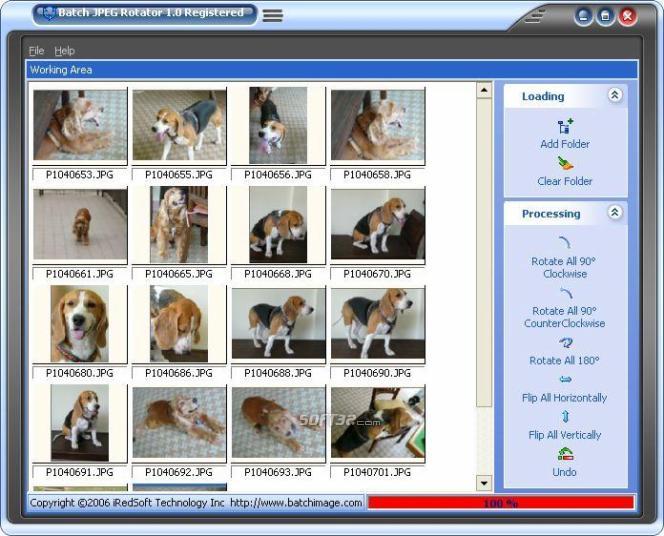Image resolution: width=664 pixels, height=536 pixels.
Task: Select the P1040688.JPG thumbnail
Action: (x=278, y=324)
